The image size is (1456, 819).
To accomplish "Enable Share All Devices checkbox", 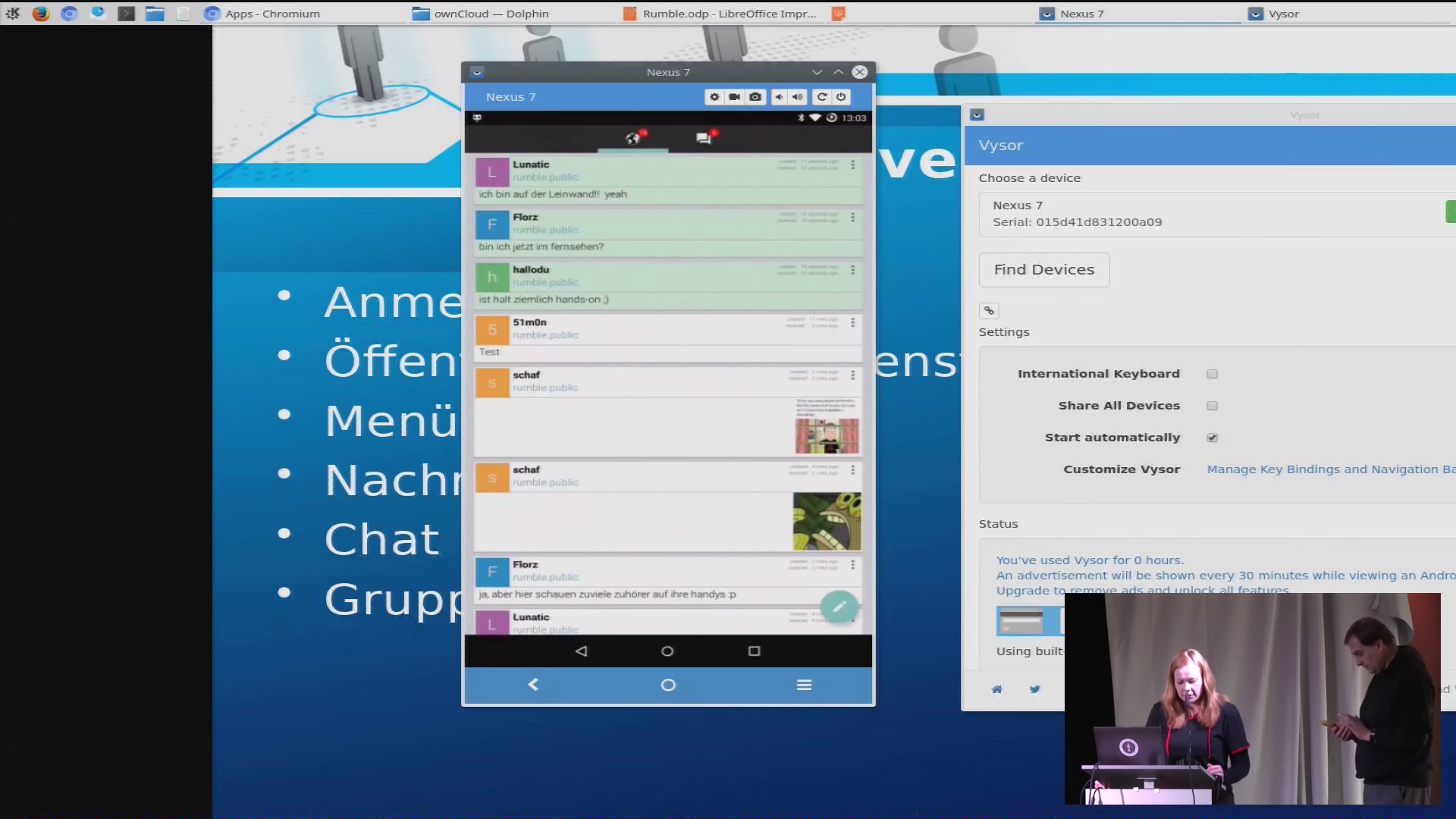I will pos(1212,406).
